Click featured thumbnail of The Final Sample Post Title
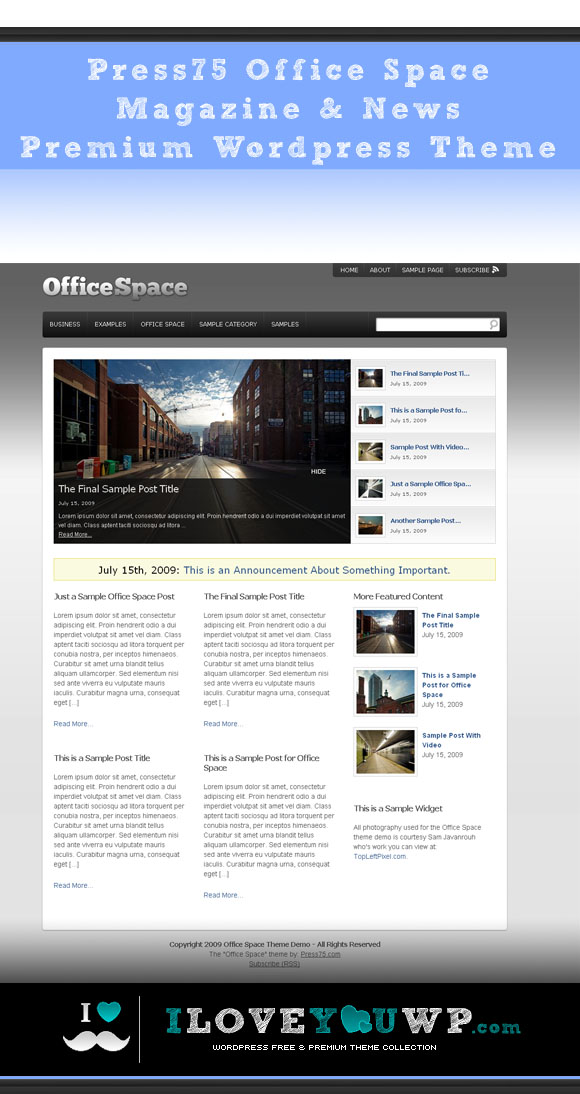This screenshot has width=580, height=1094. [x=385, y=632]
